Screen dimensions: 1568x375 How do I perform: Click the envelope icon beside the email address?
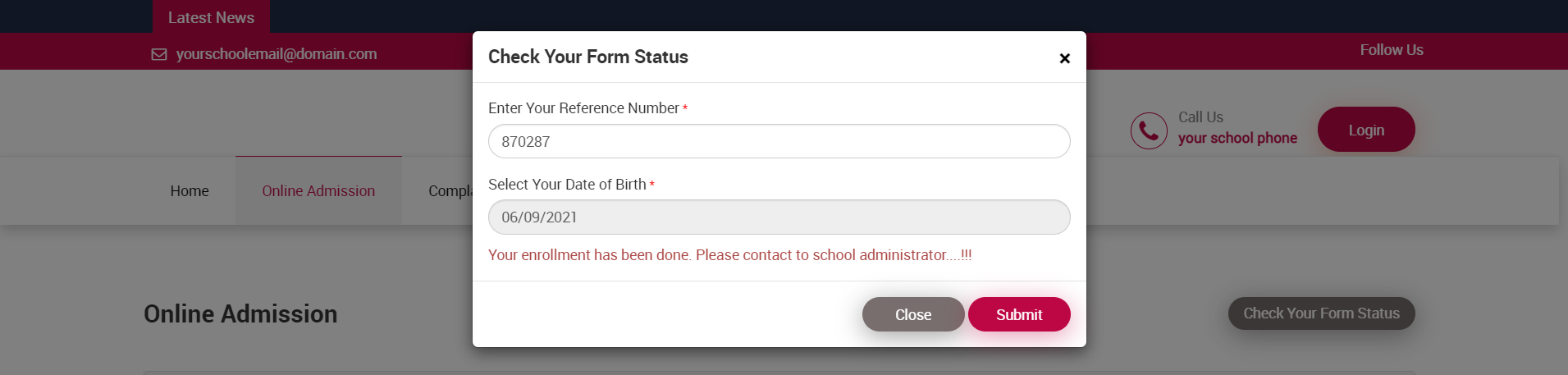(x=159, y=54)
